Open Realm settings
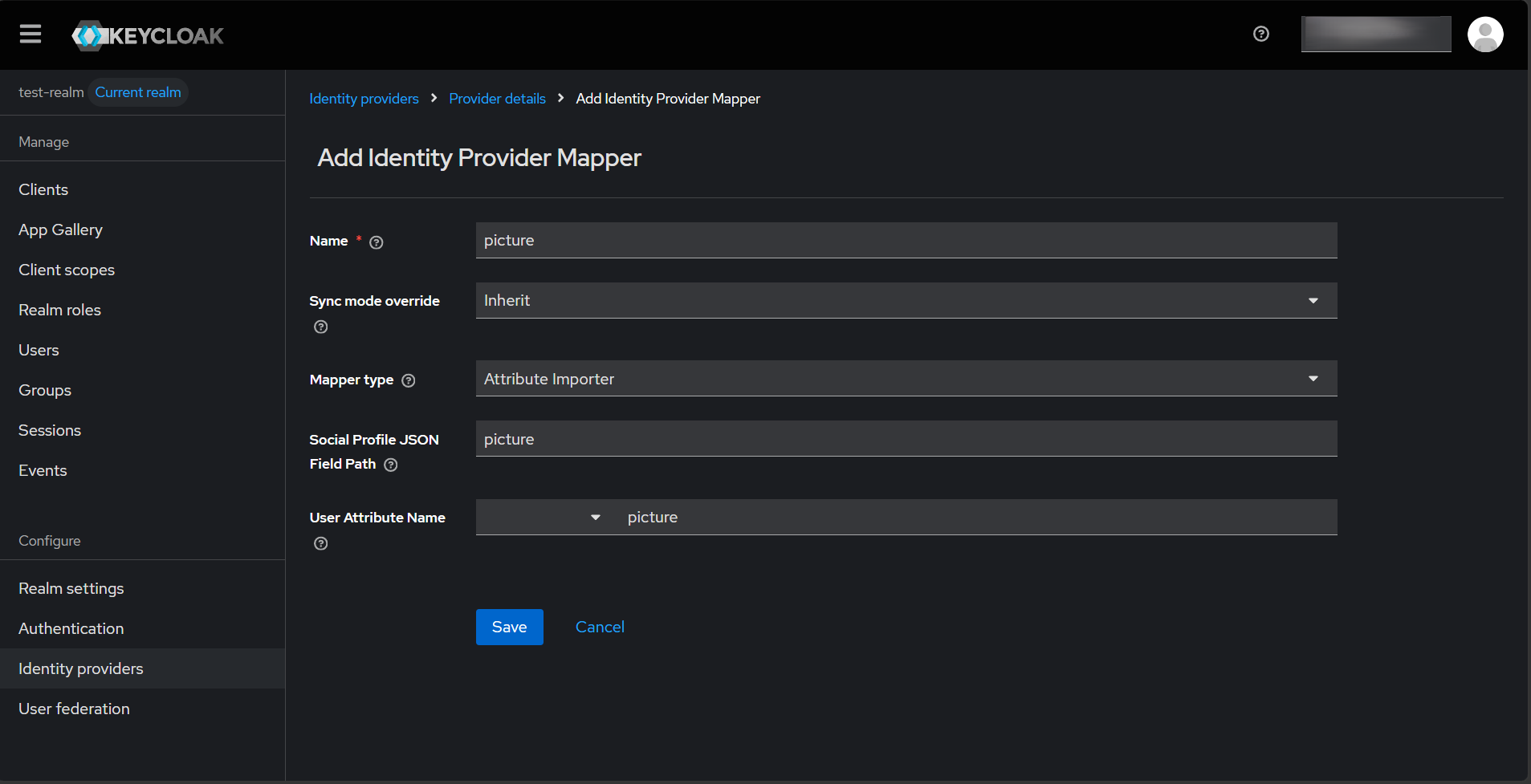The width and height of the screenshot is (1531, 784). [x=71, y=588]
